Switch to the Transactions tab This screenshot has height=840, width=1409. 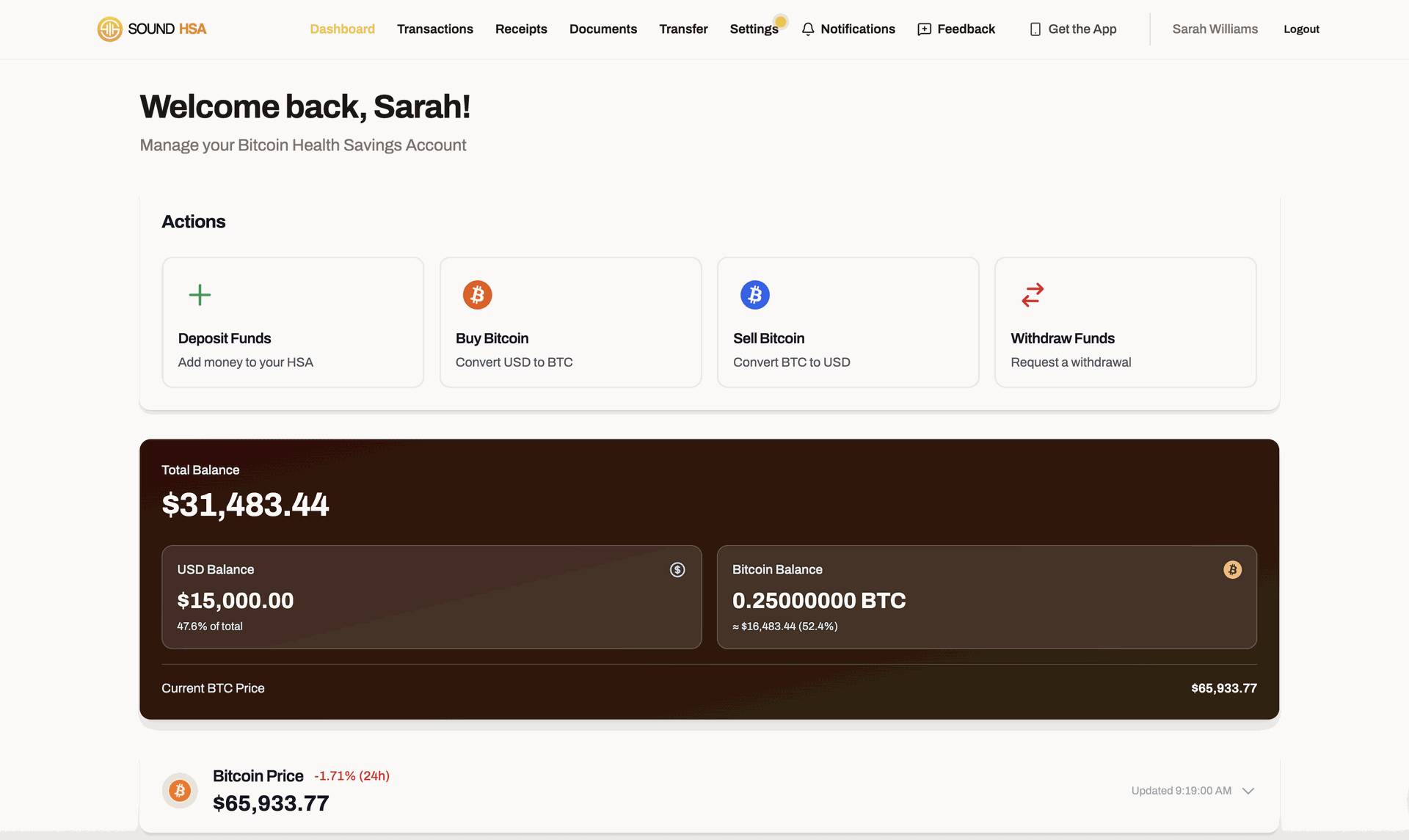pos(434,29)
